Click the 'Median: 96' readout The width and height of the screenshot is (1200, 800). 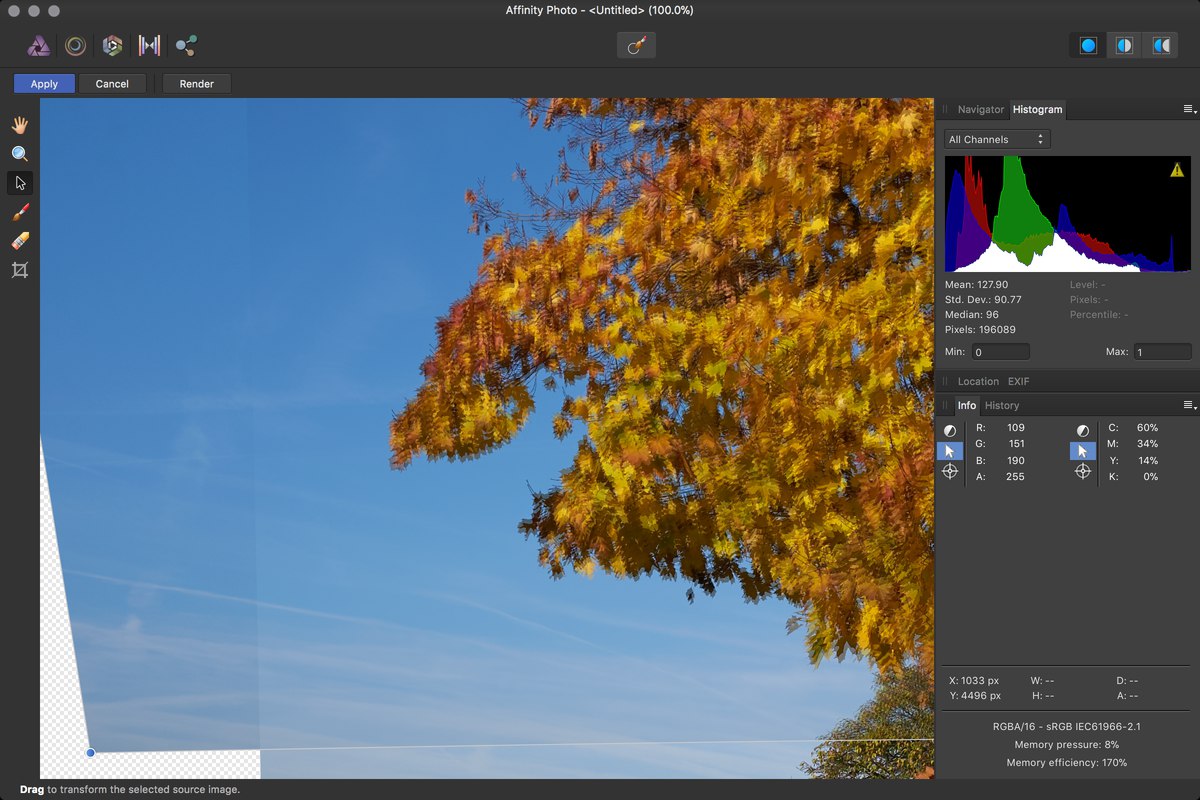(972, 315)
